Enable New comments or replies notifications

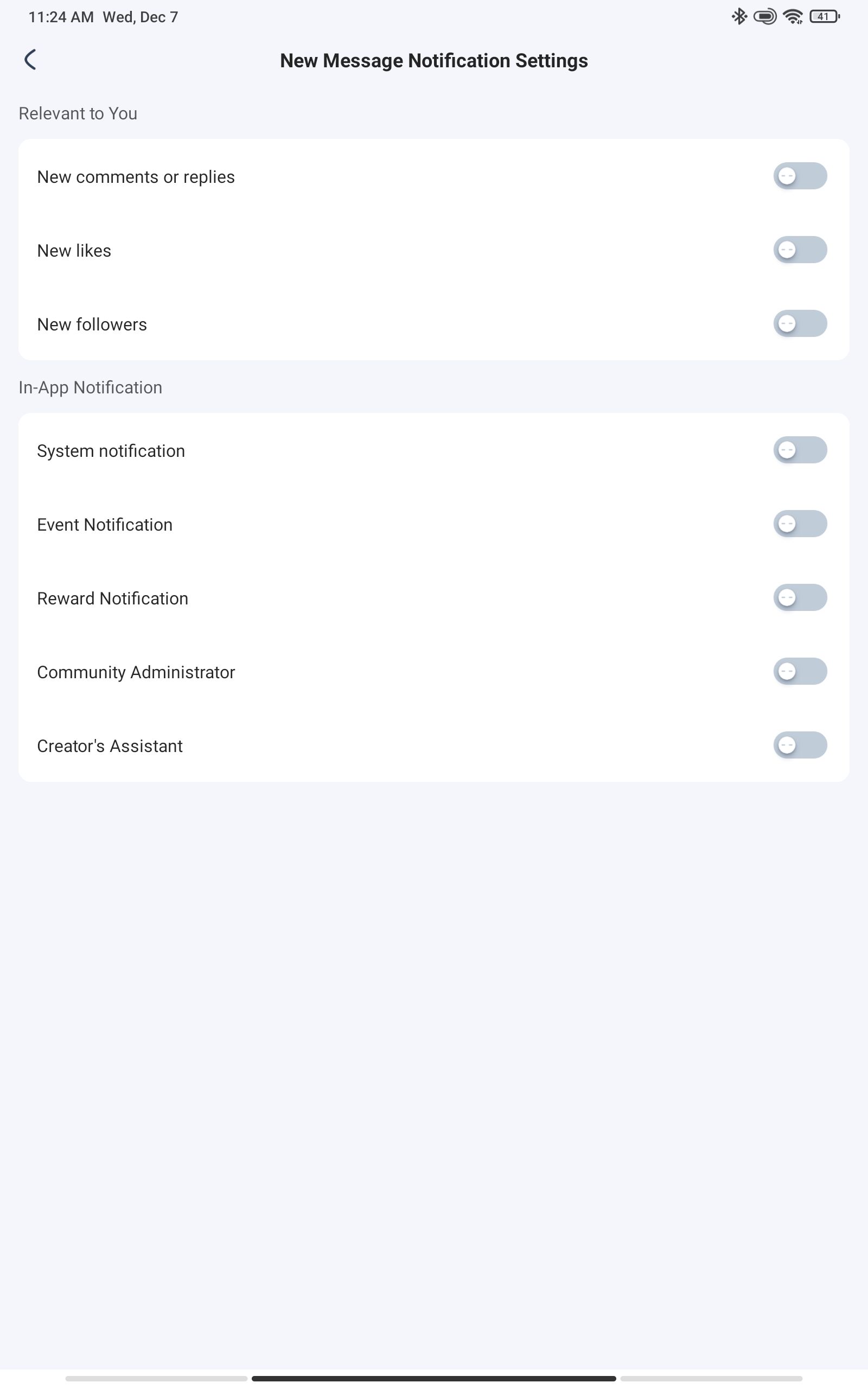[800, 176]
